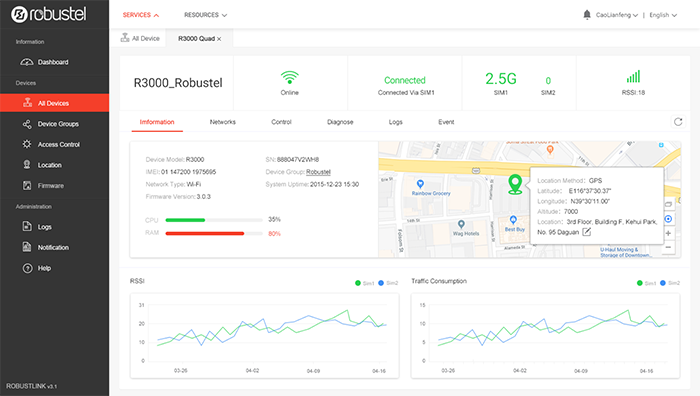Click the Connected status text
This screenshot has height=396, width=700.
coord(405,80)
